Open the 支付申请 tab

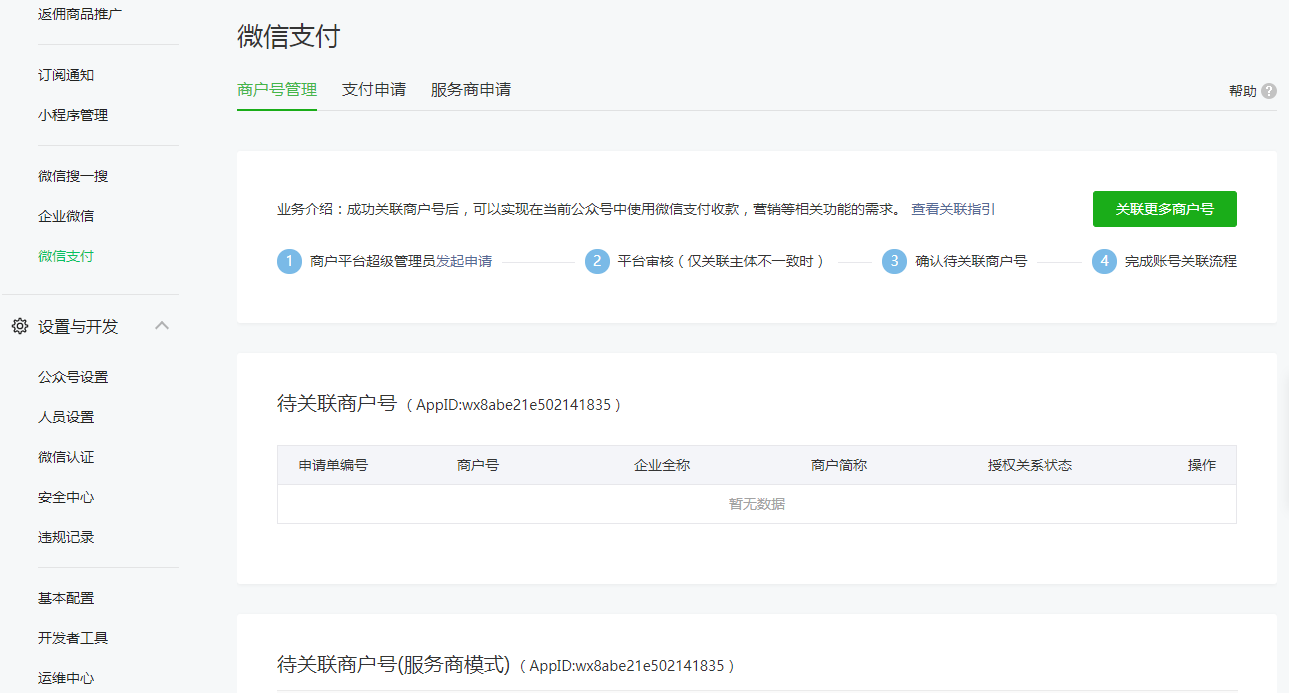[x=374, y=89]
